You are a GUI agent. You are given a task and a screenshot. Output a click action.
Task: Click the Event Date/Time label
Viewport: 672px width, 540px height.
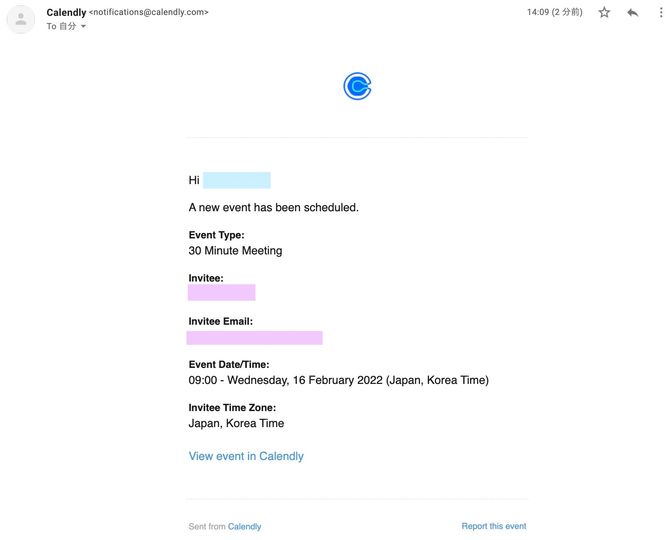tap(229, 365)
